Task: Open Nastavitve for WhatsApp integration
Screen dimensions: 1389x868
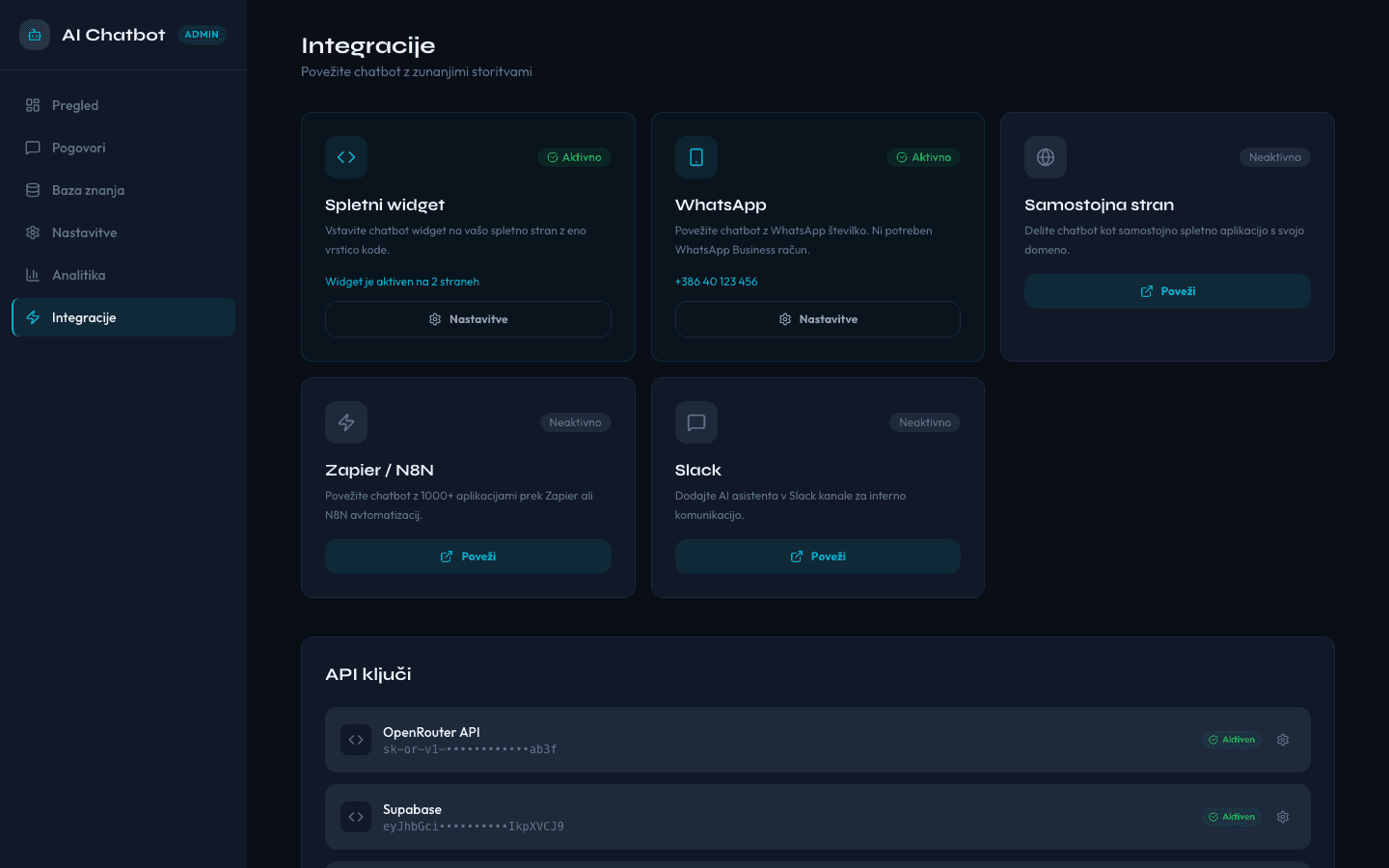Action: pyautogui.click(x=818, y=319)
